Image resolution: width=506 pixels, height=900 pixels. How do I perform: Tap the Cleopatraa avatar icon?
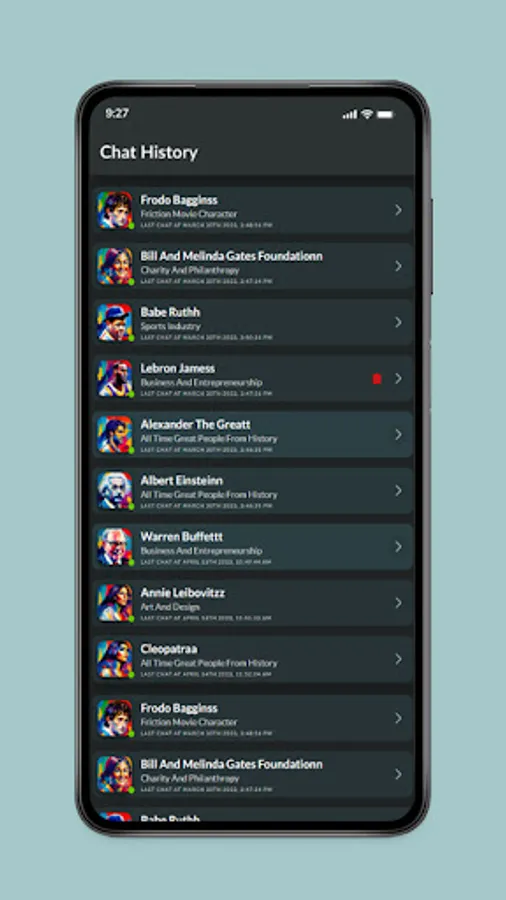pos(115,660)
